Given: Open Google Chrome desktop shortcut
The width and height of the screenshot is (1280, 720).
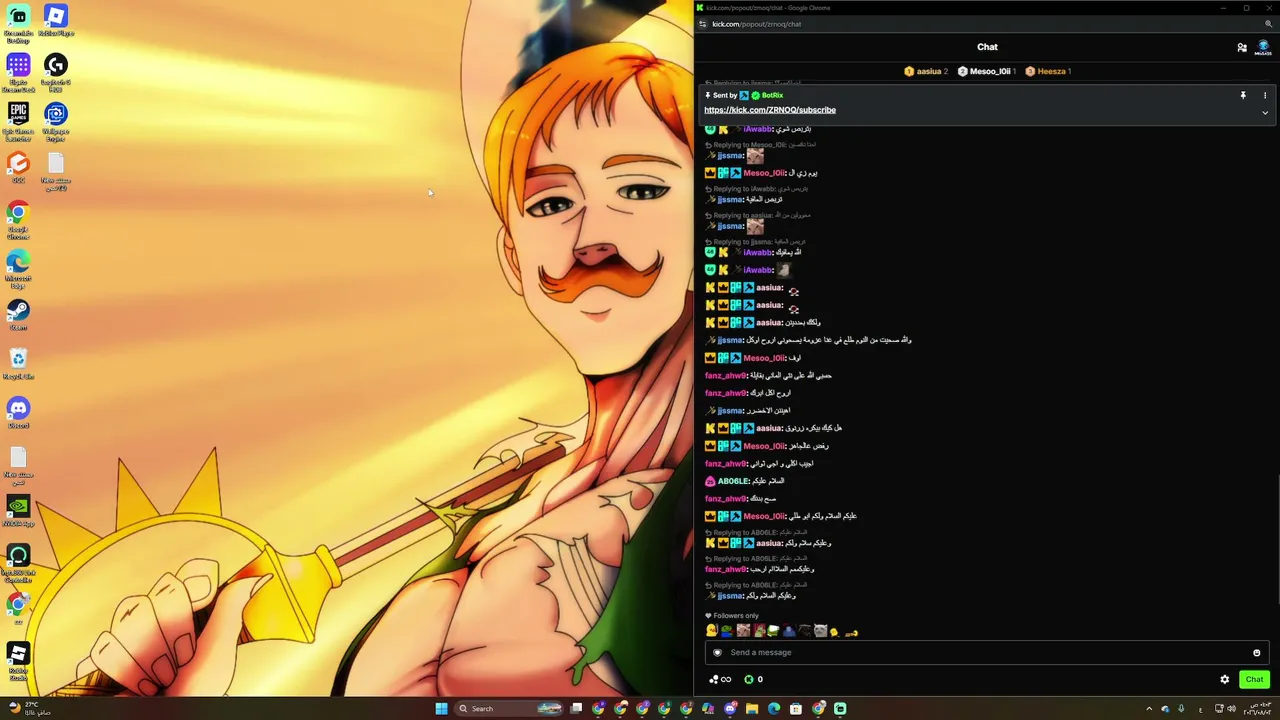Looking at the screenshot, I should coord(18,220).
